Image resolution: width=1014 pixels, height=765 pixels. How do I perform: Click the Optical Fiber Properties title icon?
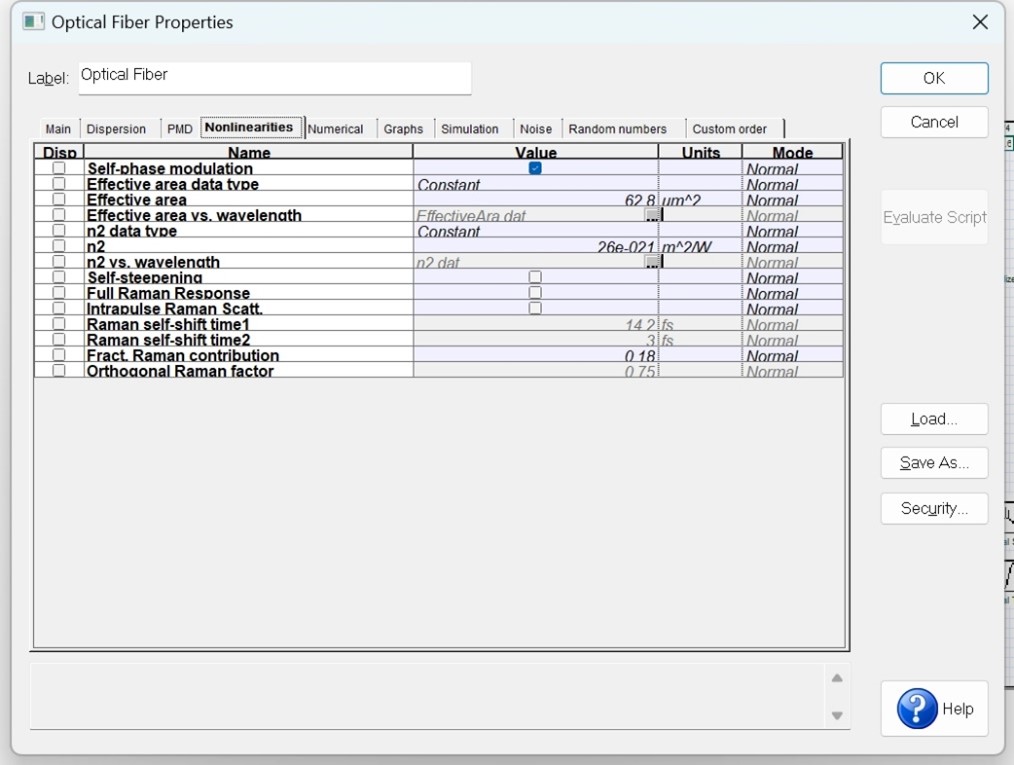tap(34, 22)
